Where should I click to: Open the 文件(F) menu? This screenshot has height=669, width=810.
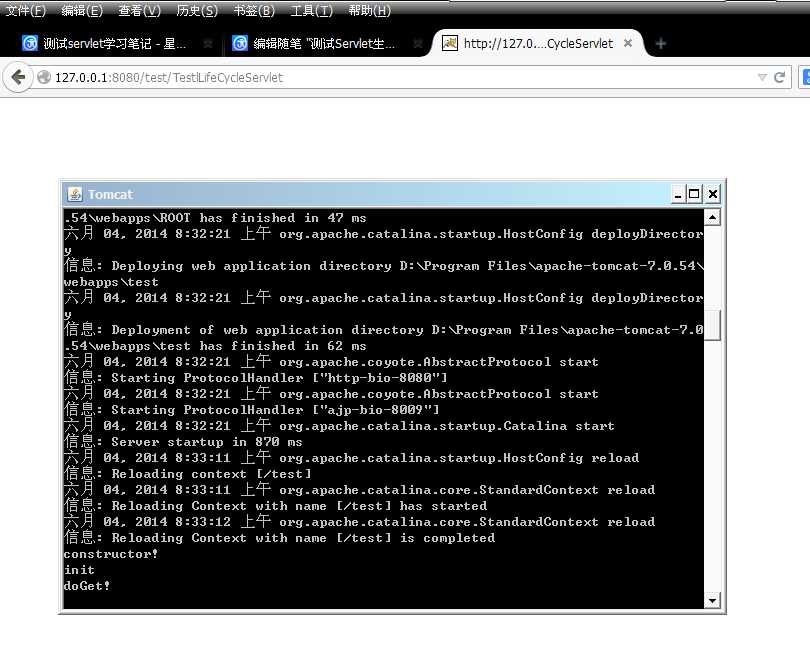(x=25, y=10)
